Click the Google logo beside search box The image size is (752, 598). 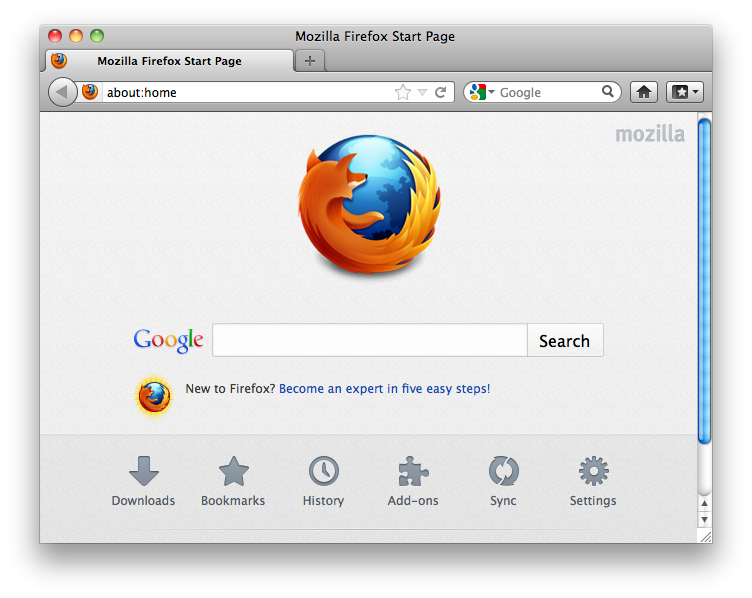[168, 340]
